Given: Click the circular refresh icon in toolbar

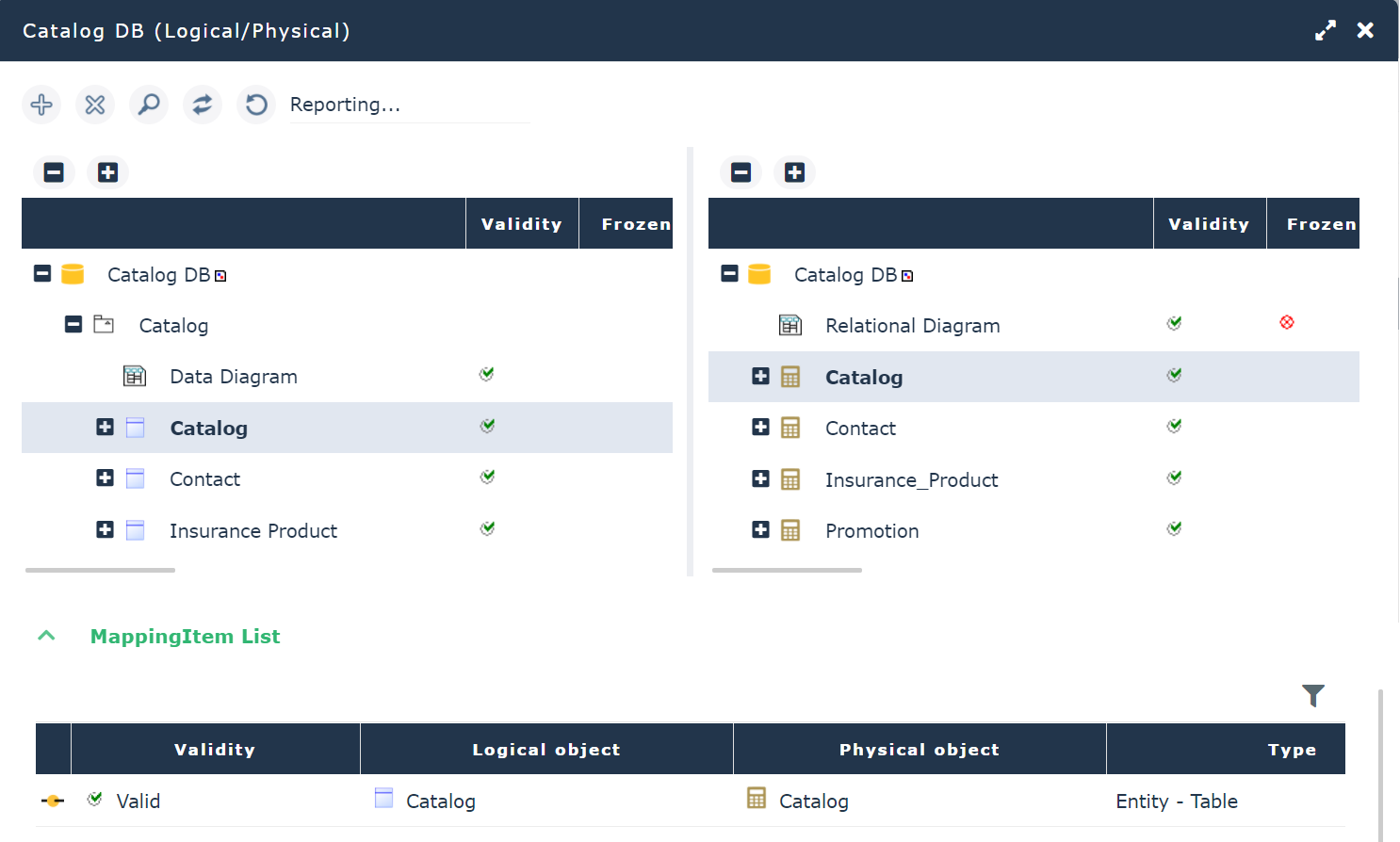Looking at the screenshot, I should (x=256, y=105).
